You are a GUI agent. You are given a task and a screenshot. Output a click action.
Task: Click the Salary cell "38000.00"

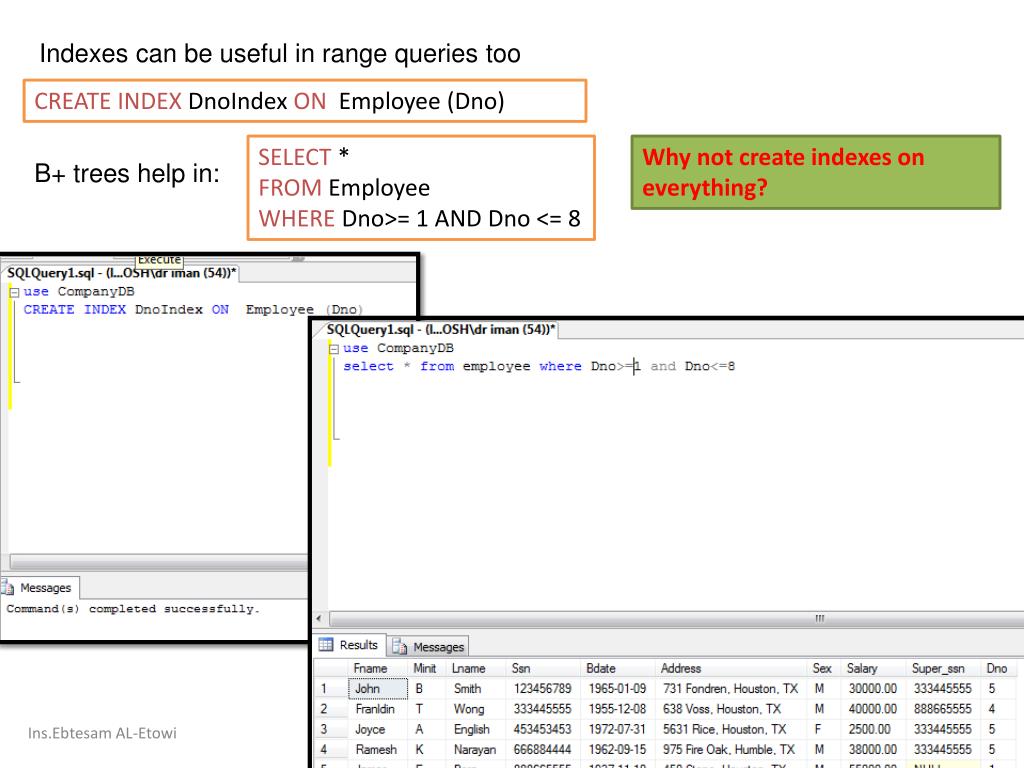click(874, 749)
